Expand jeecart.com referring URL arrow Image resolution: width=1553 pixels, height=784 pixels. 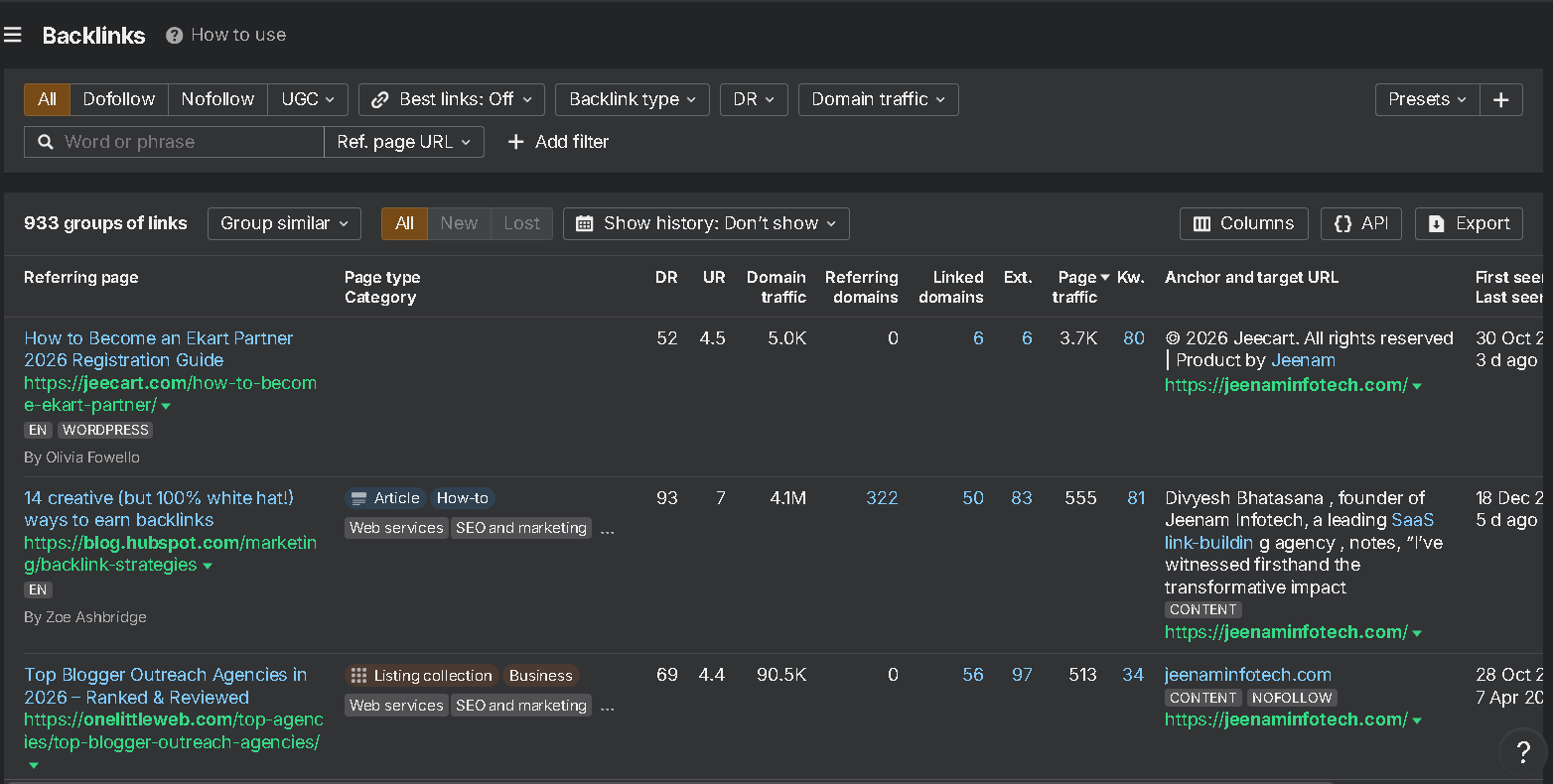pos(166,407)
